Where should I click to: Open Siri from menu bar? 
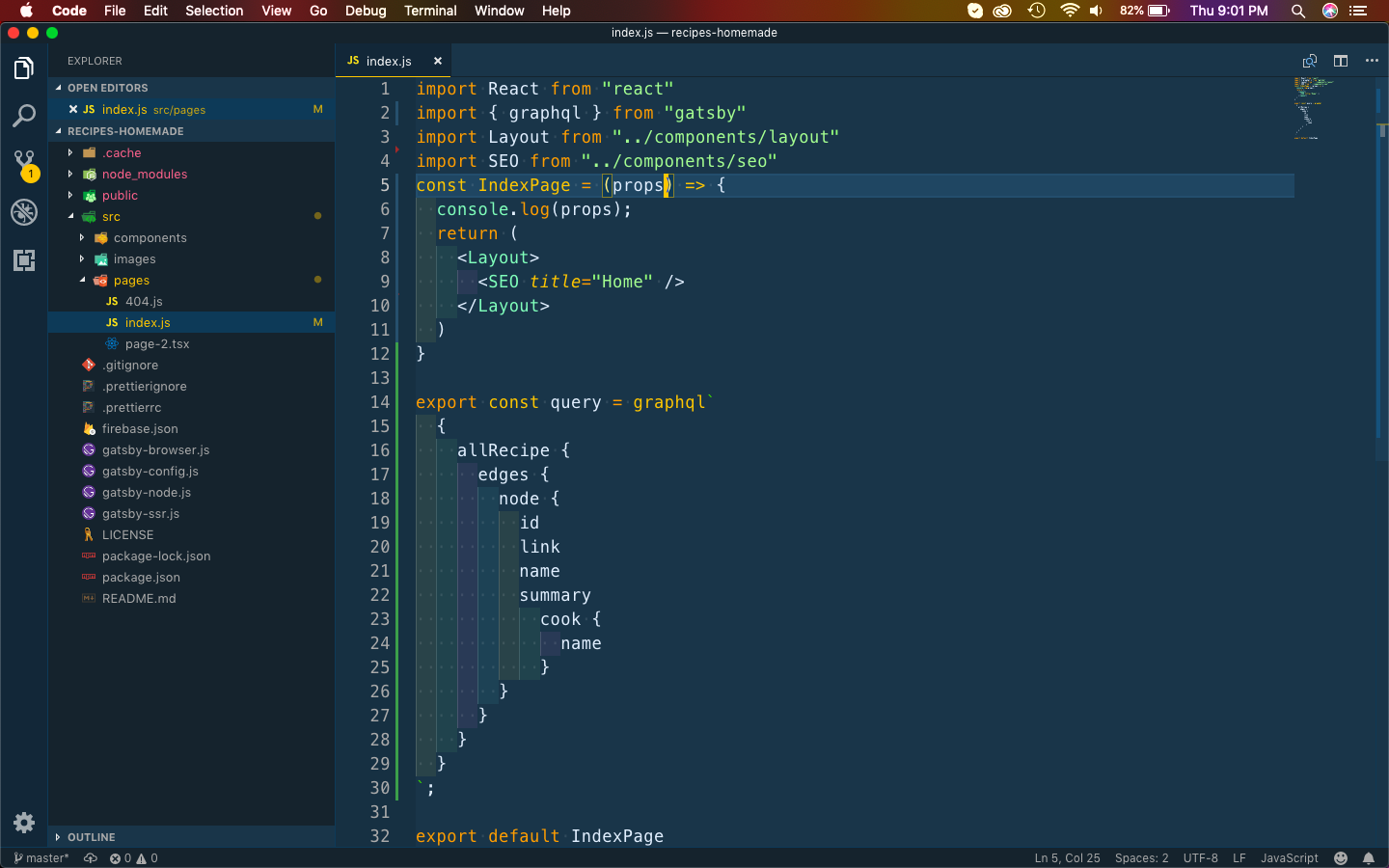1330,11
